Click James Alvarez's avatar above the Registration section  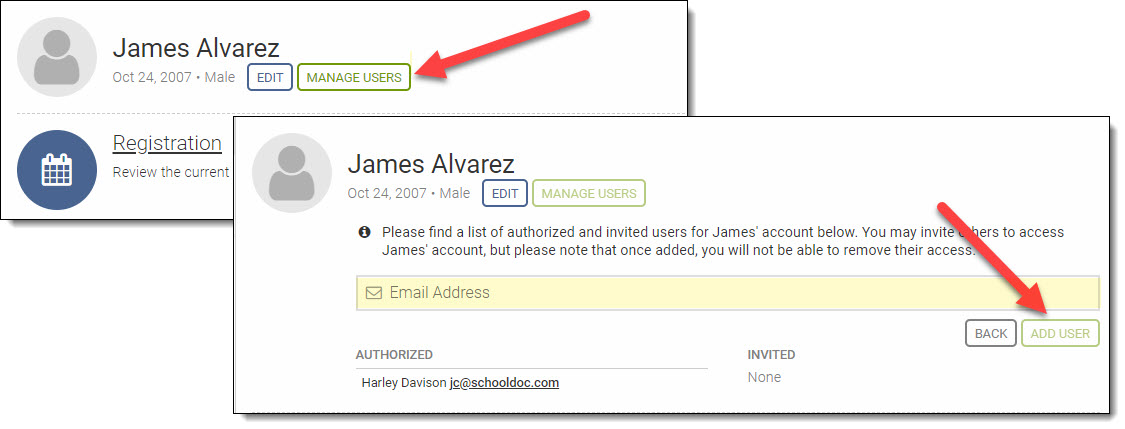pos(57,57)
